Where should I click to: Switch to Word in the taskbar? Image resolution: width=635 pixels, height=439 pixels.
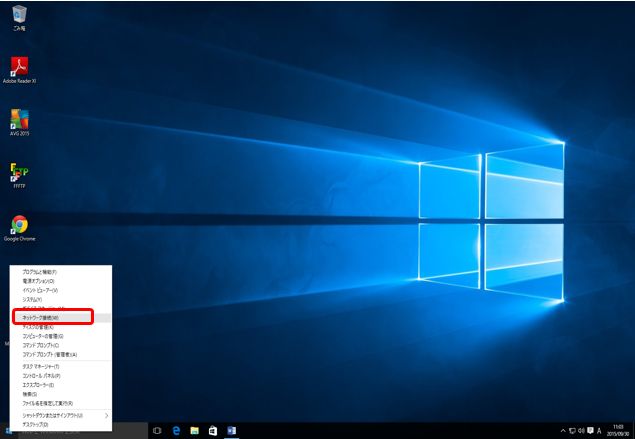(231, 430)
